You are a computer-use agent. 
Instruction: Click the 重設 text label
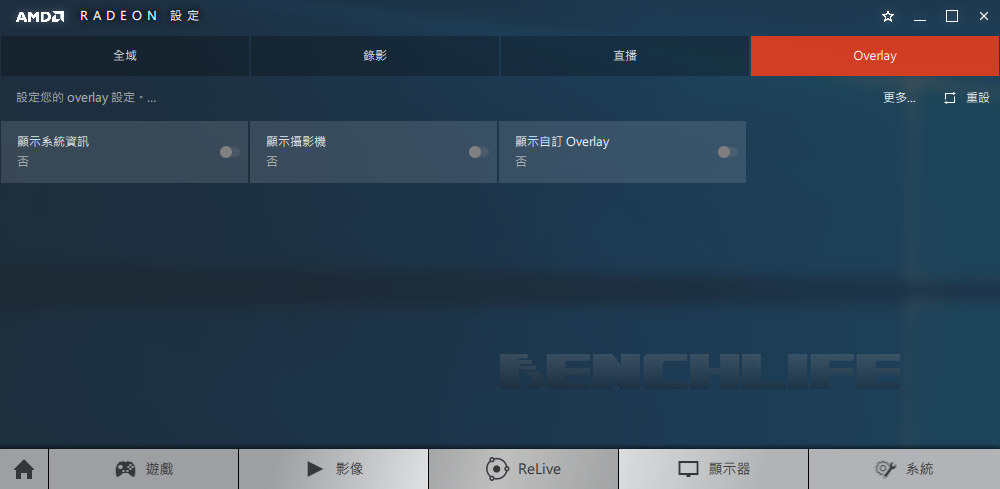click(978, 98)
